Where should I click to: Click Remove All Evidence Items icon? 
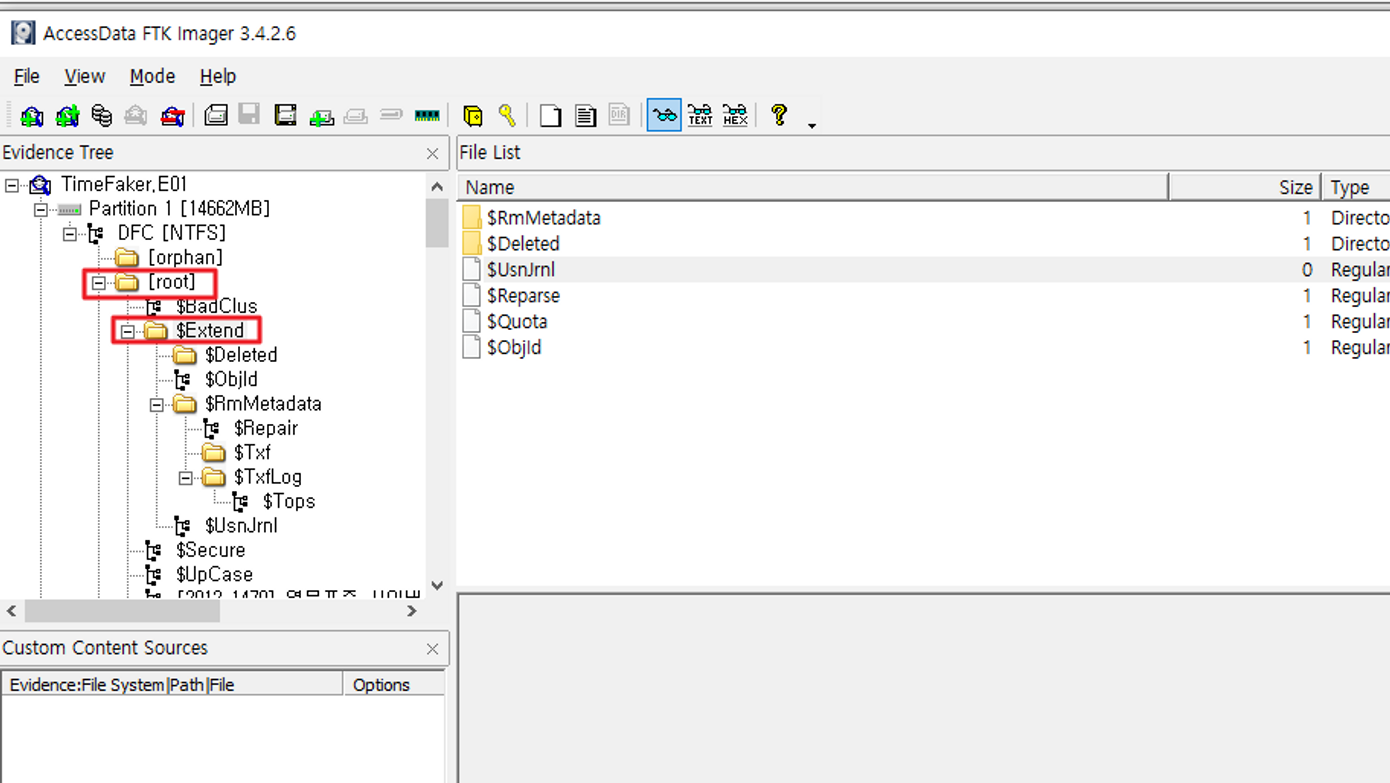coord(172,115)
